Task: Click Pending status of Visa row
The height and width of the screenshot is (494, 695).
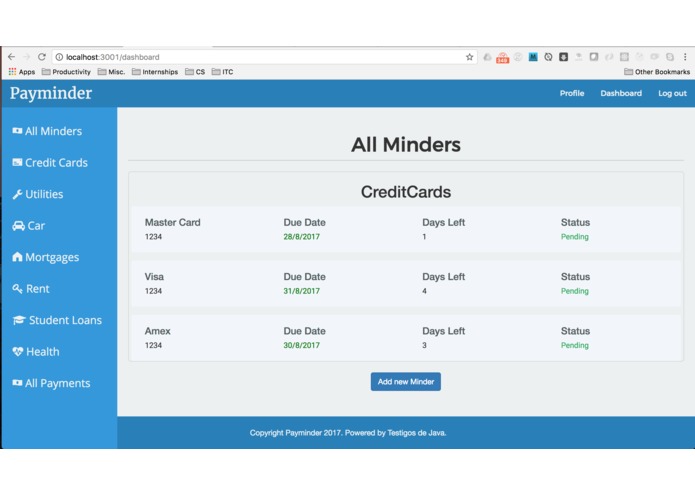Action: 574,291
